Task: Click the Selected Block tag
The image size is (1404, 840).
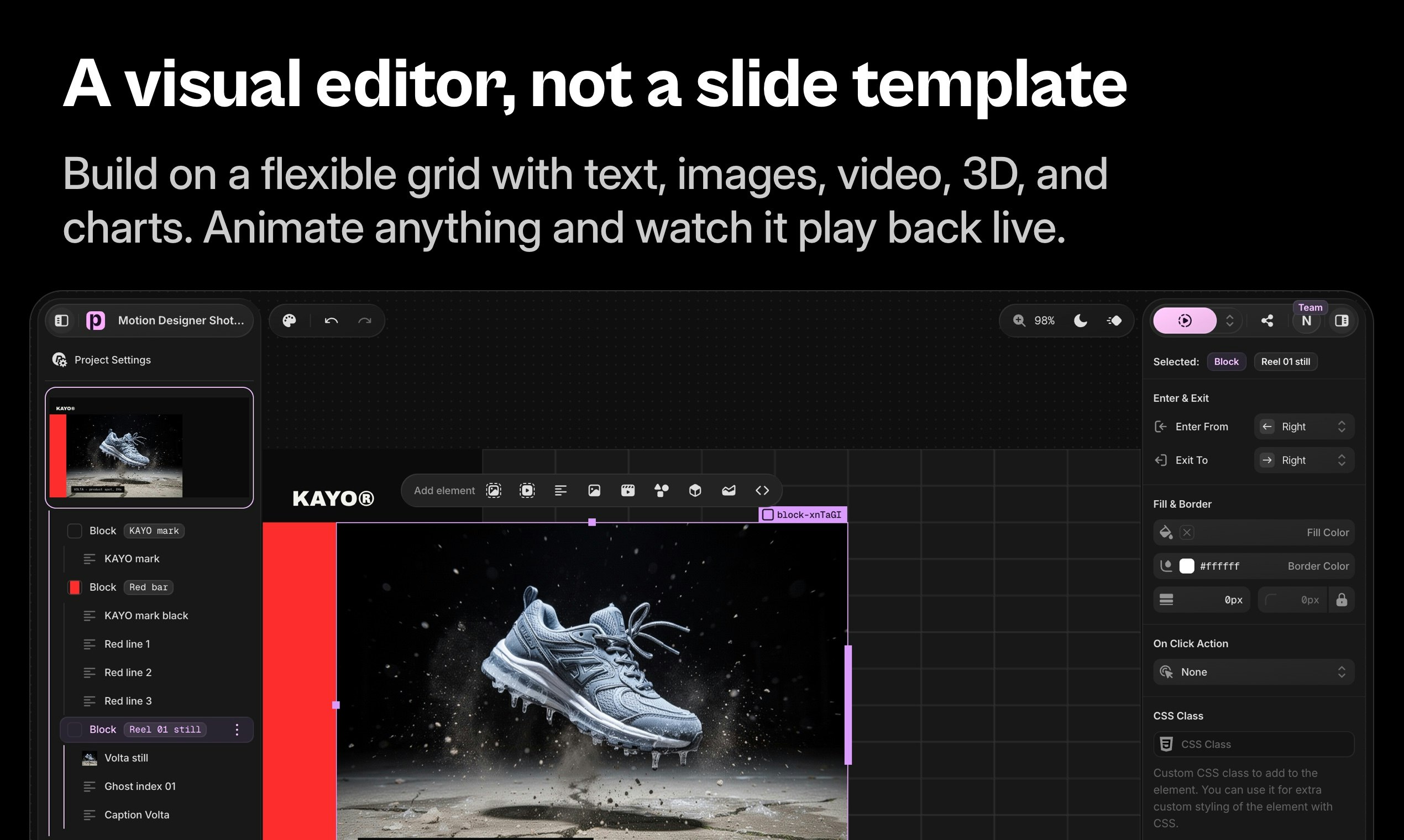Action: (x=1226, y=362)
